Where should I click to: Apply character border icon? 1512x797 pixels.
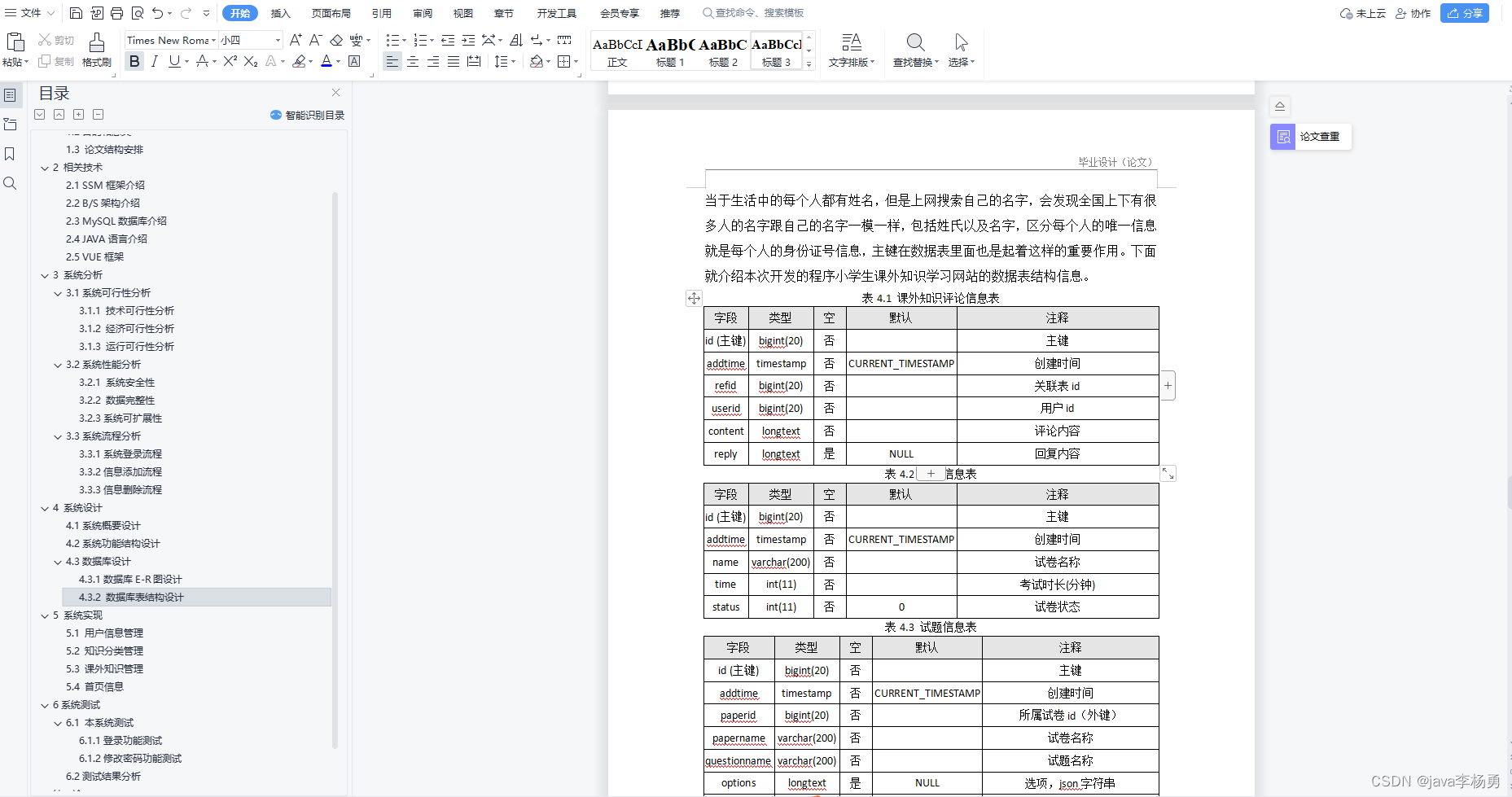pyautogui.click(x=354, y=61)
